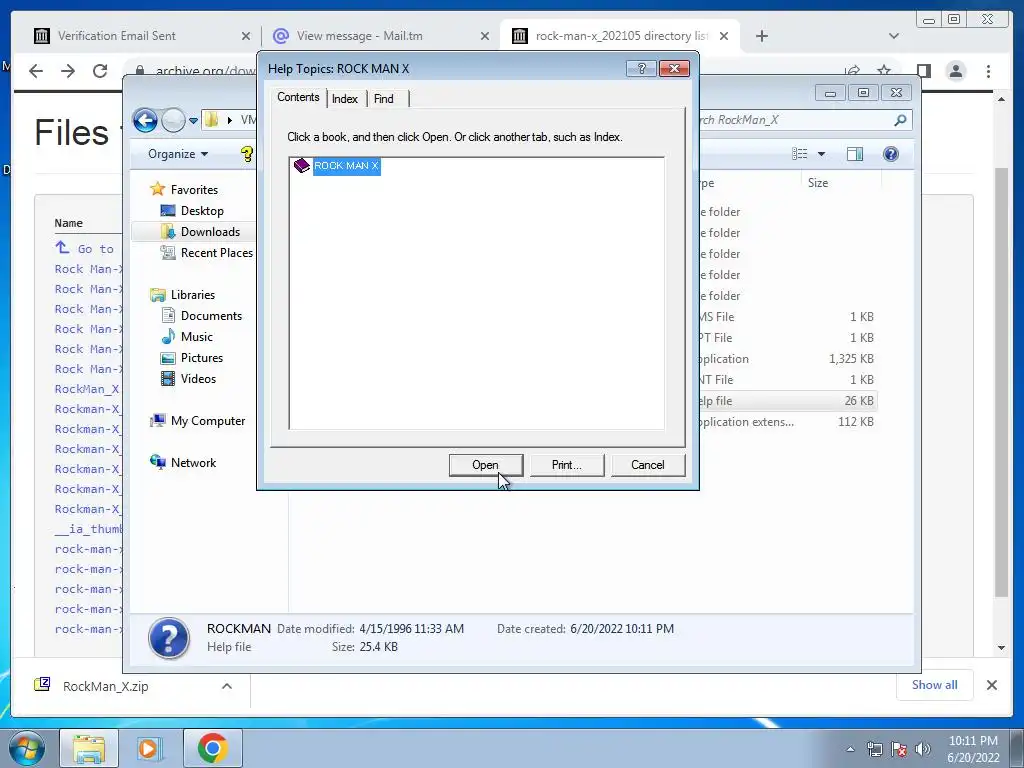
Task: Click the blue Explorer help icon
Action: pos(891,154)
